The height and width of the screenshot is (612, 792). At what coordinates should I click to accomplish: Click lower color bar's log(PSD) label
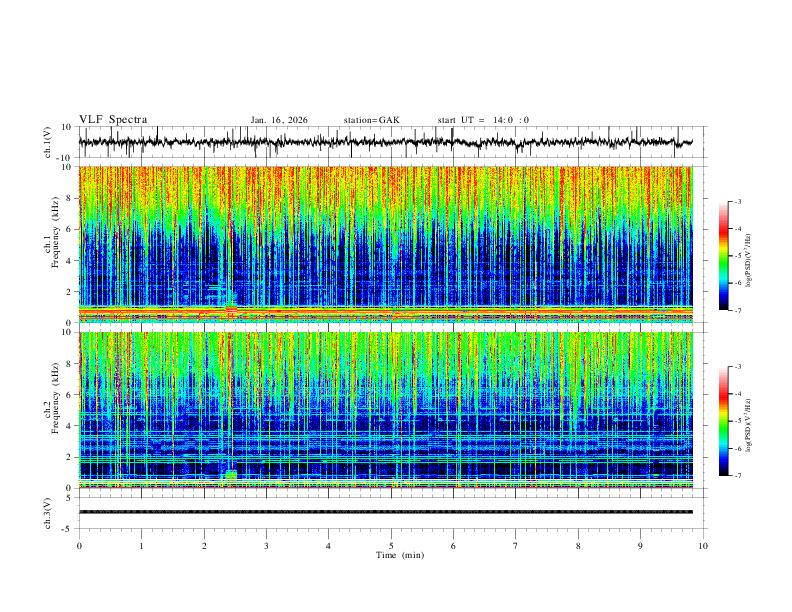click(748, 425)
